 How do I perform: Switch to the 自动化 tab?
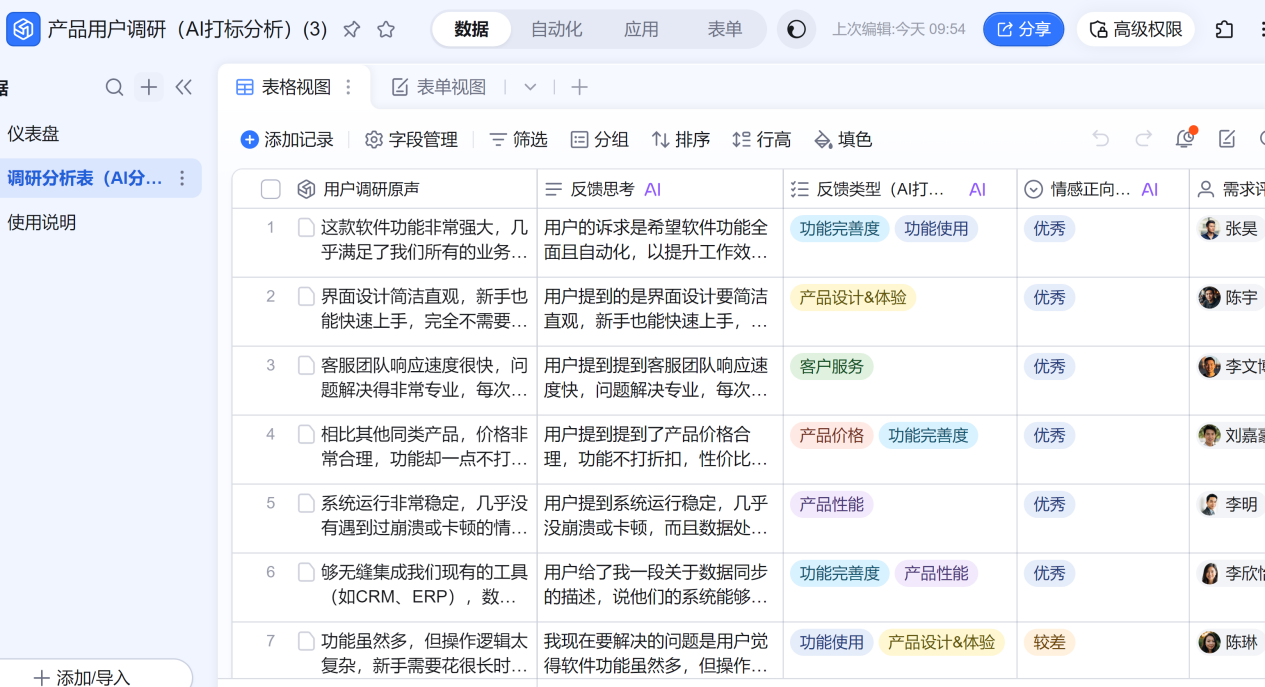[556, 30]
